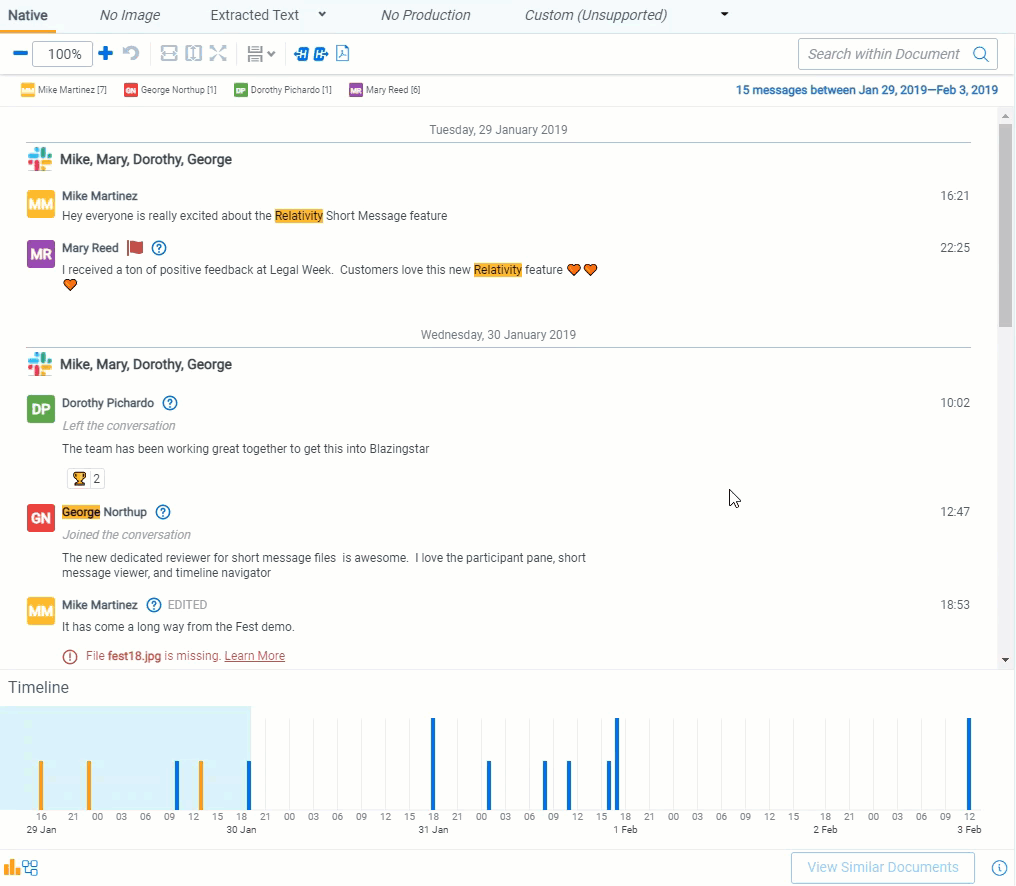Click the save as PDF icon
The image size is (1016, 886).
342,54
